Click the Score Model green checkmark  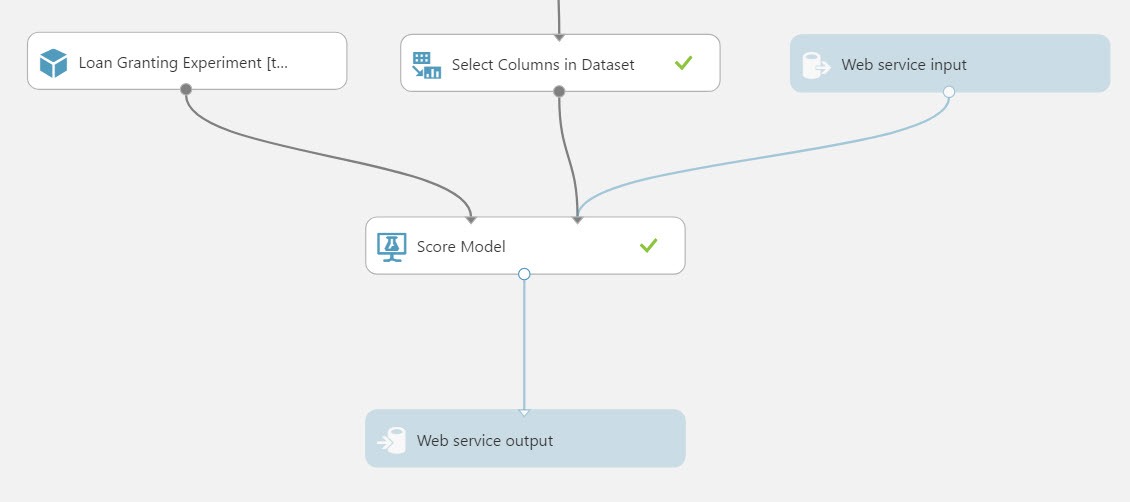tap(649, 246)
